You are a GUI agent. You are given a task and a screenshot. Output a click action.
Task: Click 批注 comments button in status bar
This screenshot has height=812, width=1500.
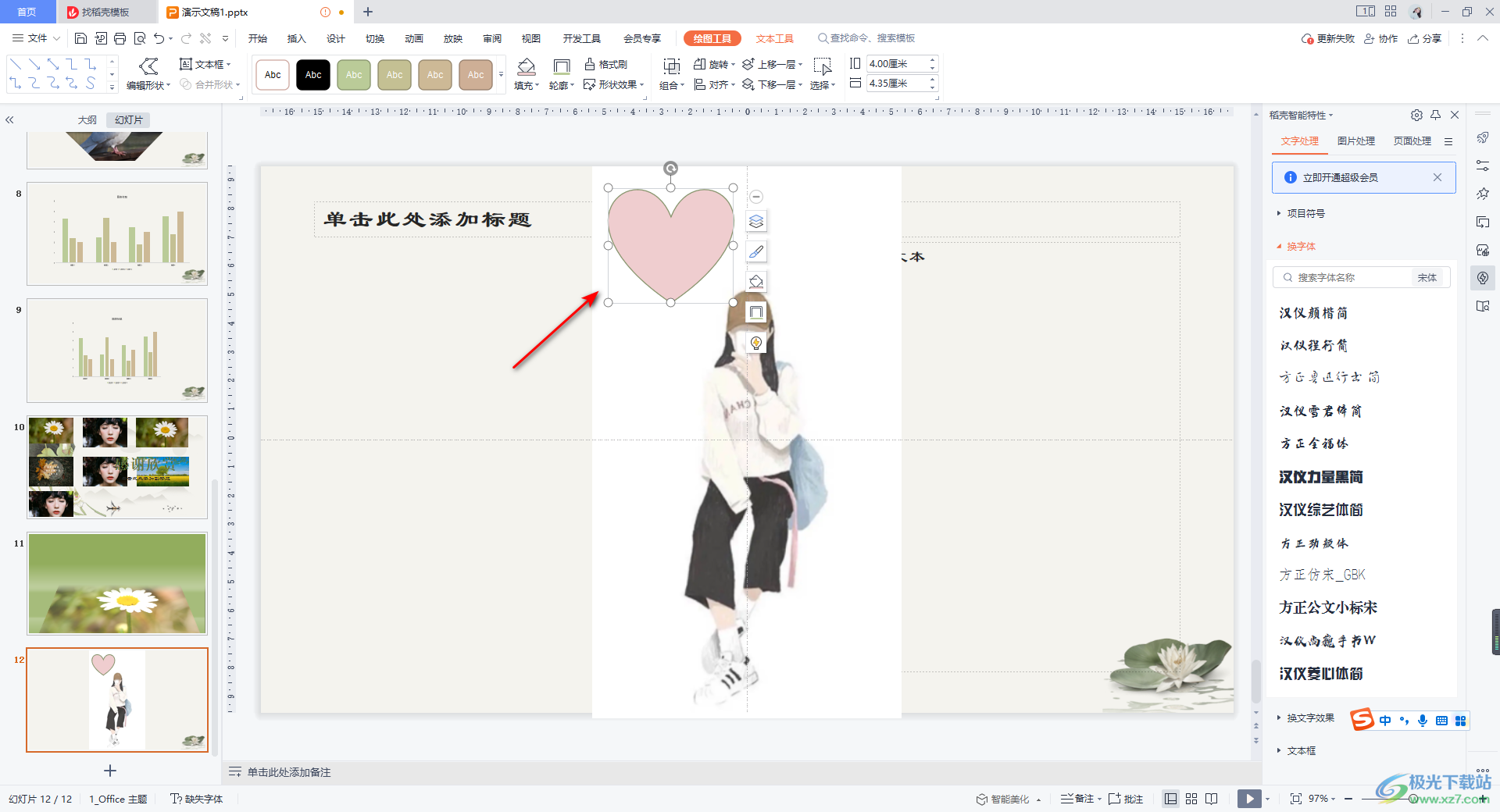point(1126,799)
